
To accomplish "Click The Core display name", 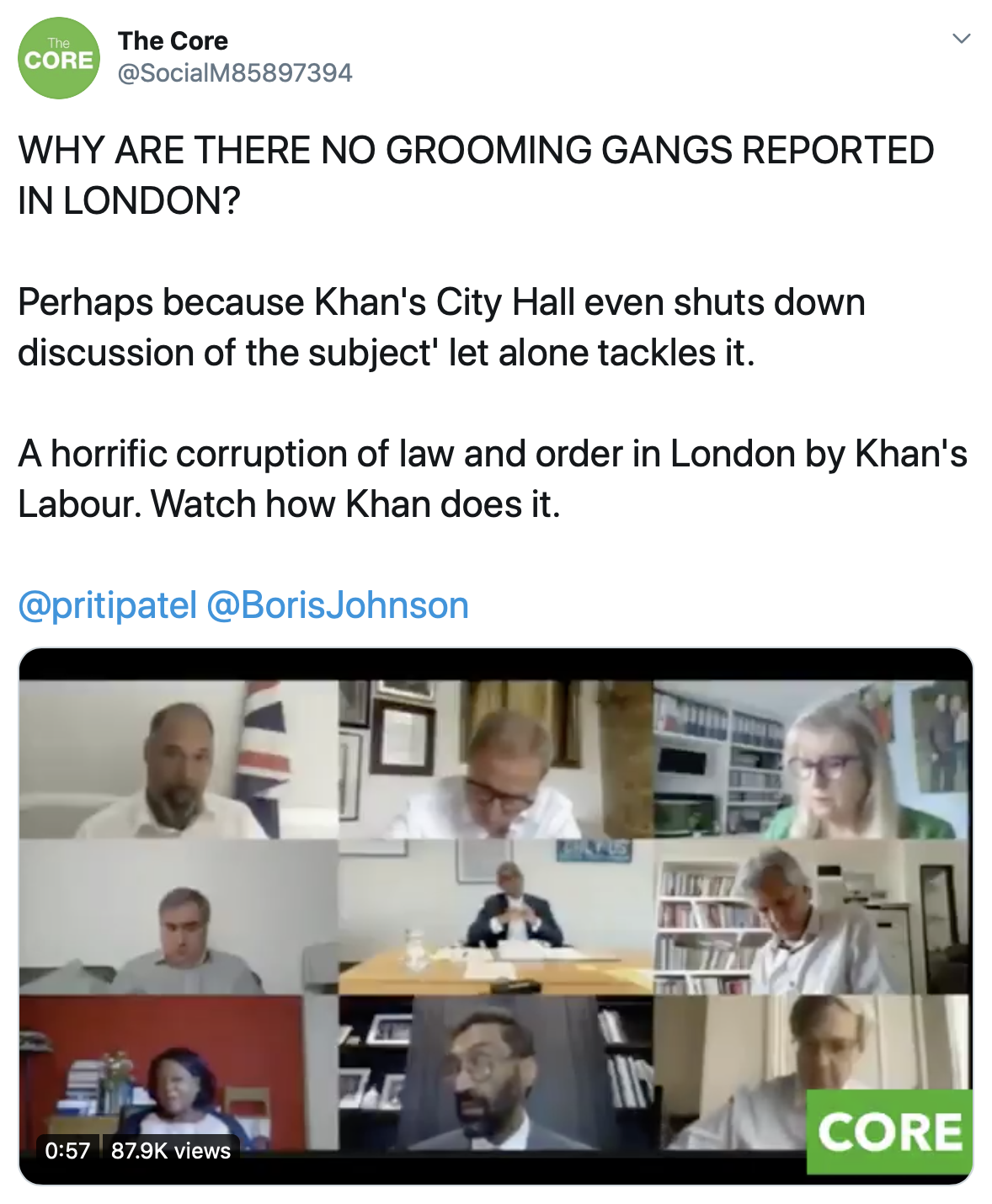I will pyautogui.click(x=173, y=40).
